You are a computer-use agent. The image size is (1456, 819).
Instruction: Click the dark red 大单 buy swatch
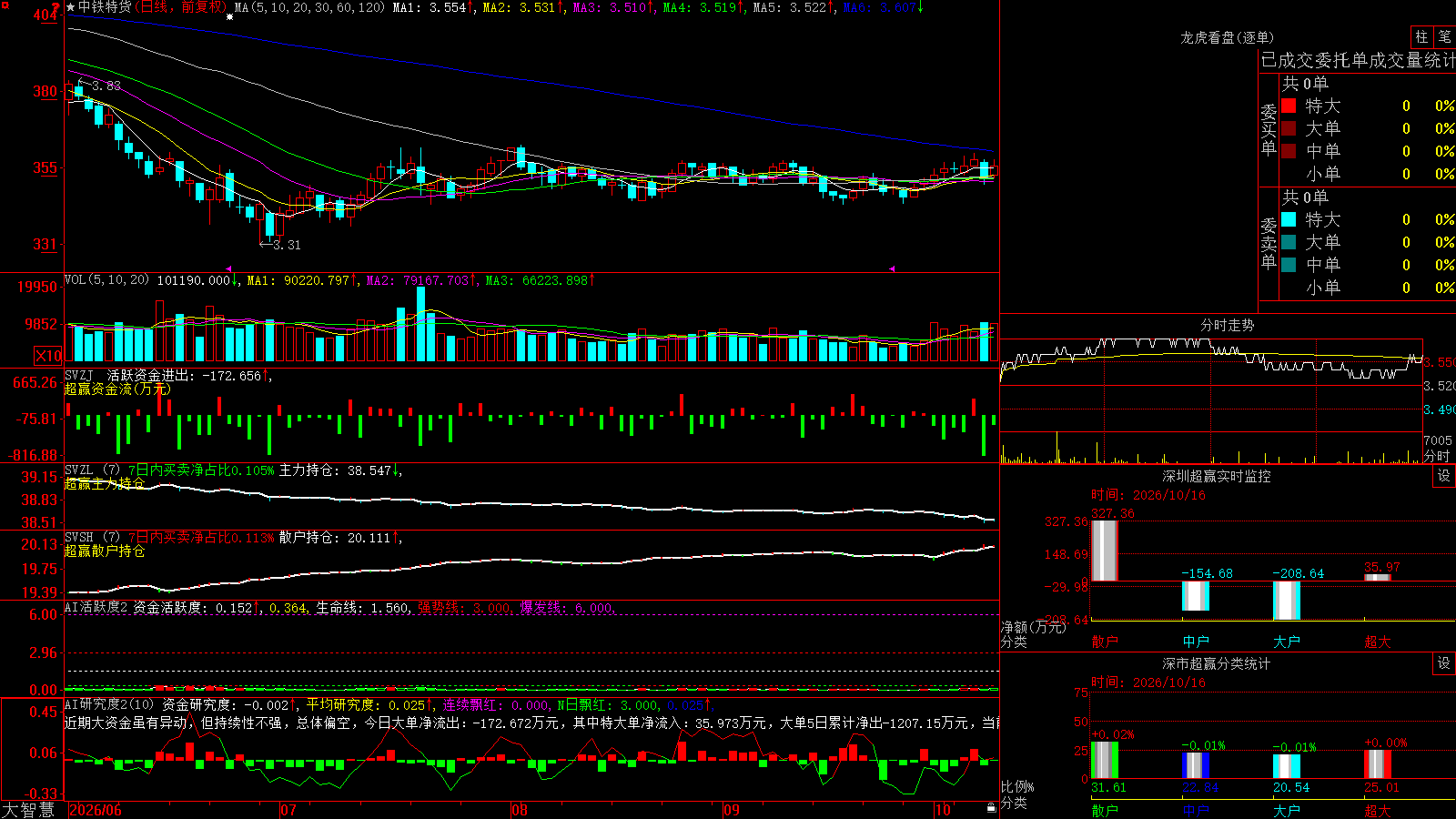coord(1289,128)
